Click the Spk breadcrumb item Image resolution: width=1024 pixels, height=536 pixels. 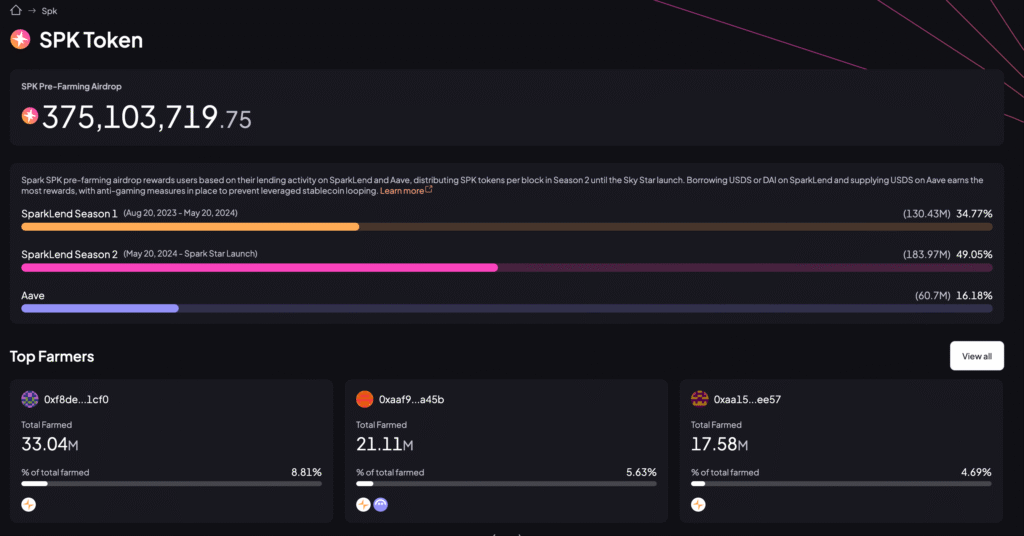tap(49, 11)
